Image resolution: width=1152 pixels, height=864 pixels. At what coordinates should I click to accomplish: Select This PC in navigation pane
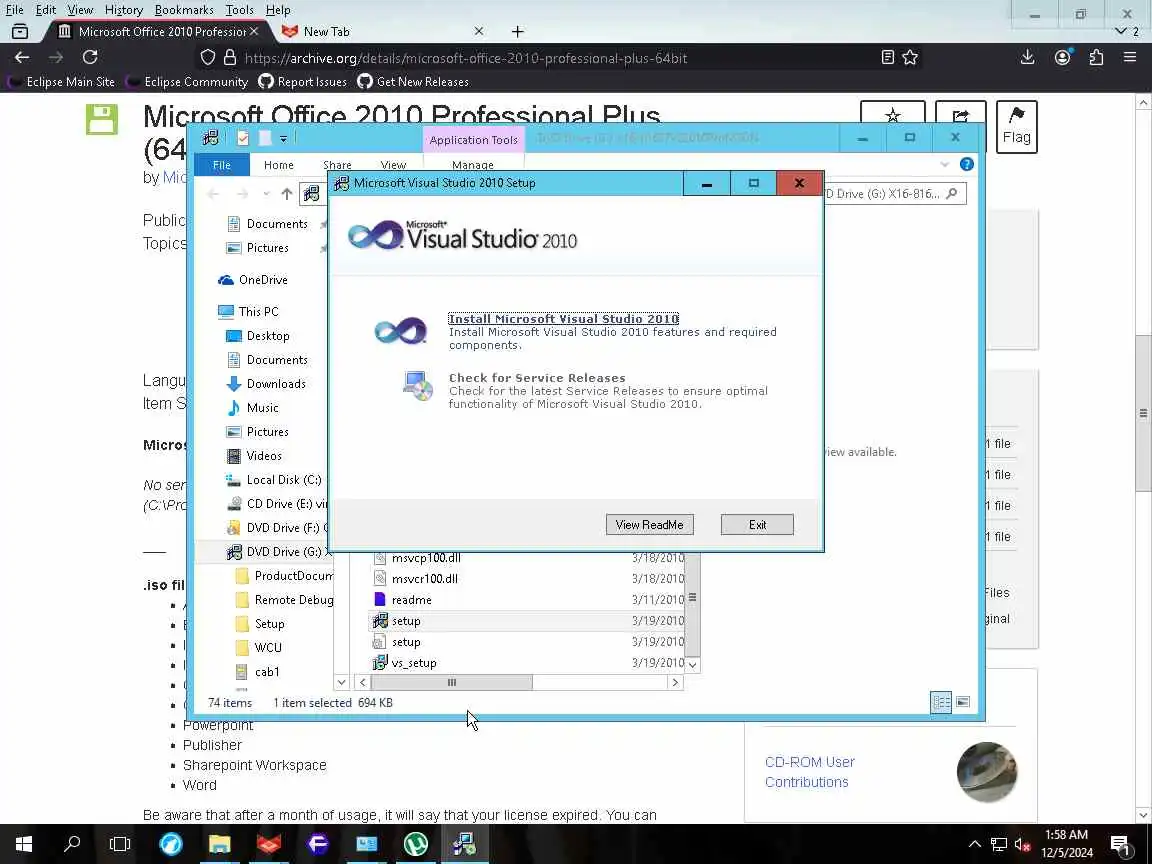coord(248,312)
